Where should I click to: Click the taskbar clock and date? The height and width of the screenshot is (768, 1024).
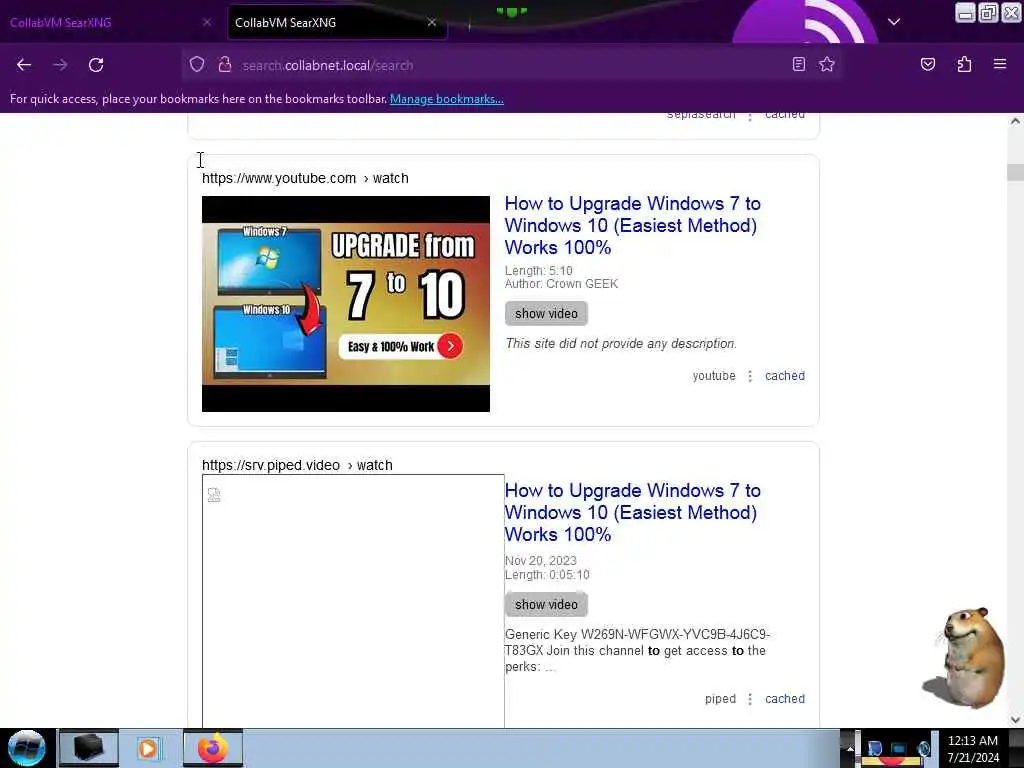[x=973, y=749]
